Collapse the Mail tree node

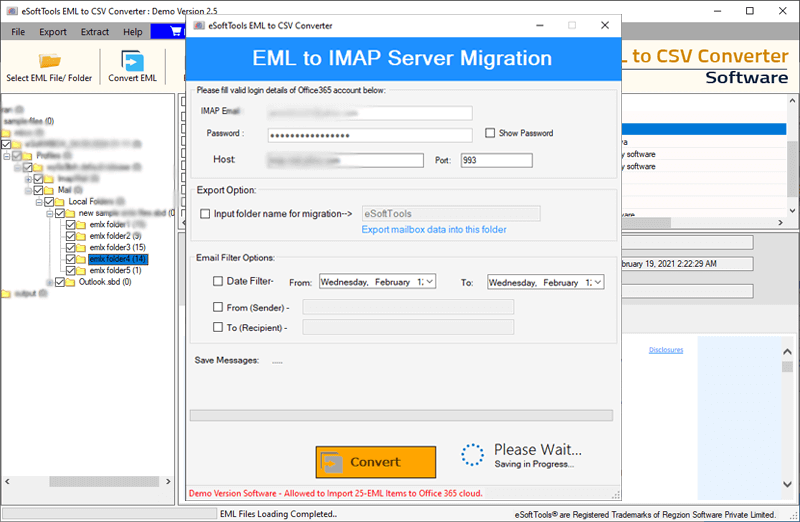pyautogui.click(x=28, y=190)
